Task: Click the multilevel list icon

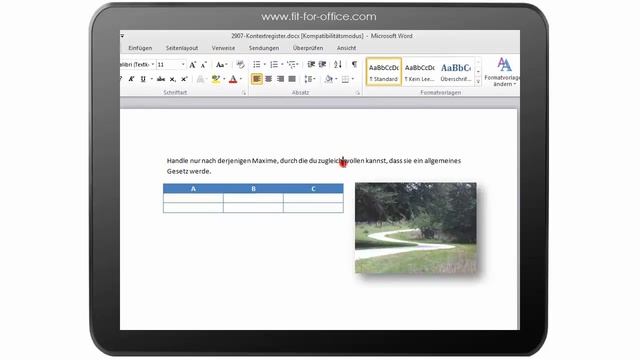Action: click(x=291, y=64)
